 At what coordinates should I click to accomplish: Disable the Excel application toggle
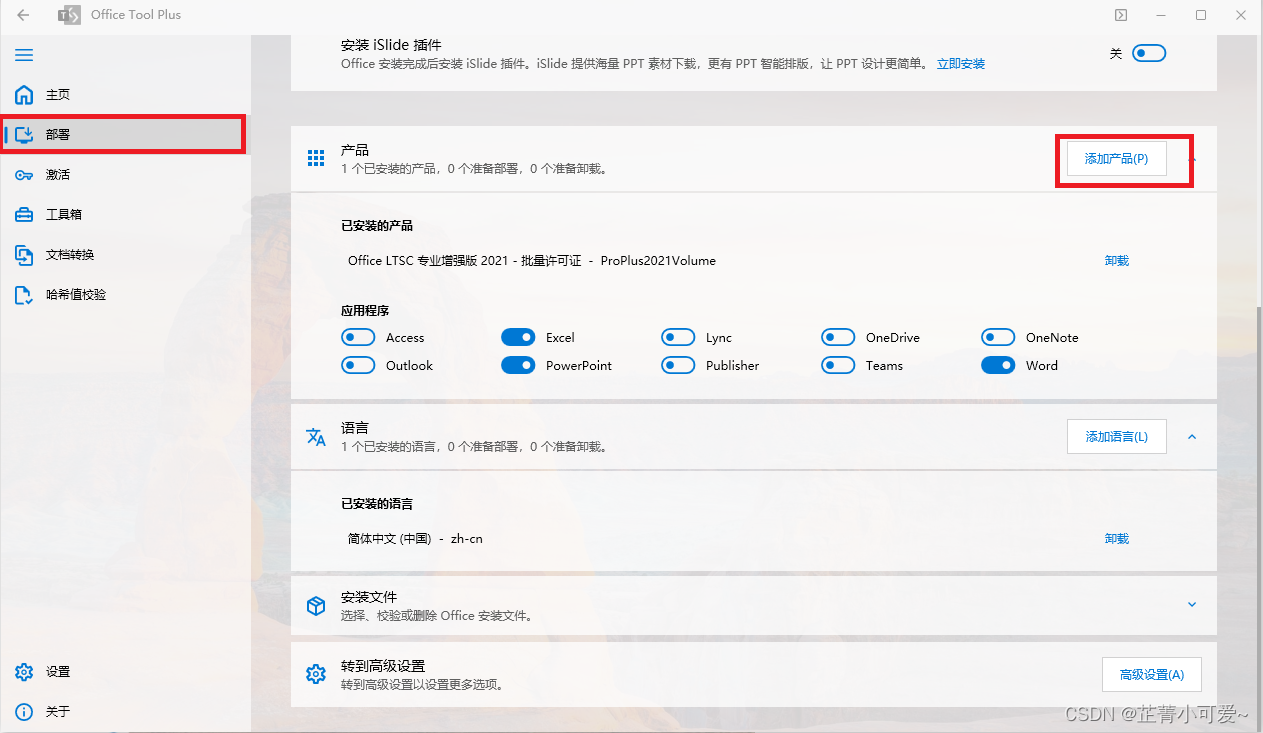coord(518,338)
